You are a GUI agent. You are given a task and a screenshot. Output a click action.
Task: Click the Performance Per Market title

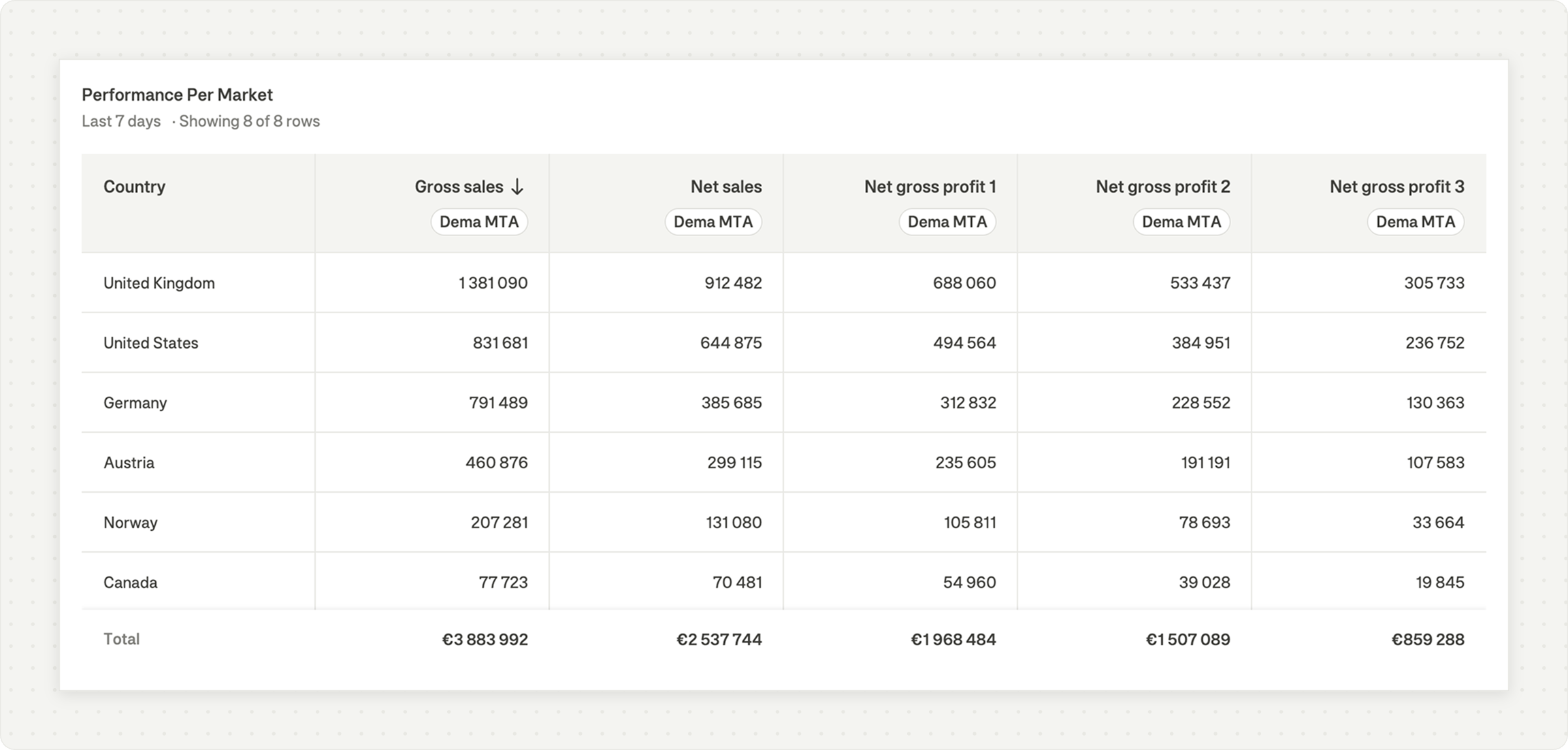(177, 95)
